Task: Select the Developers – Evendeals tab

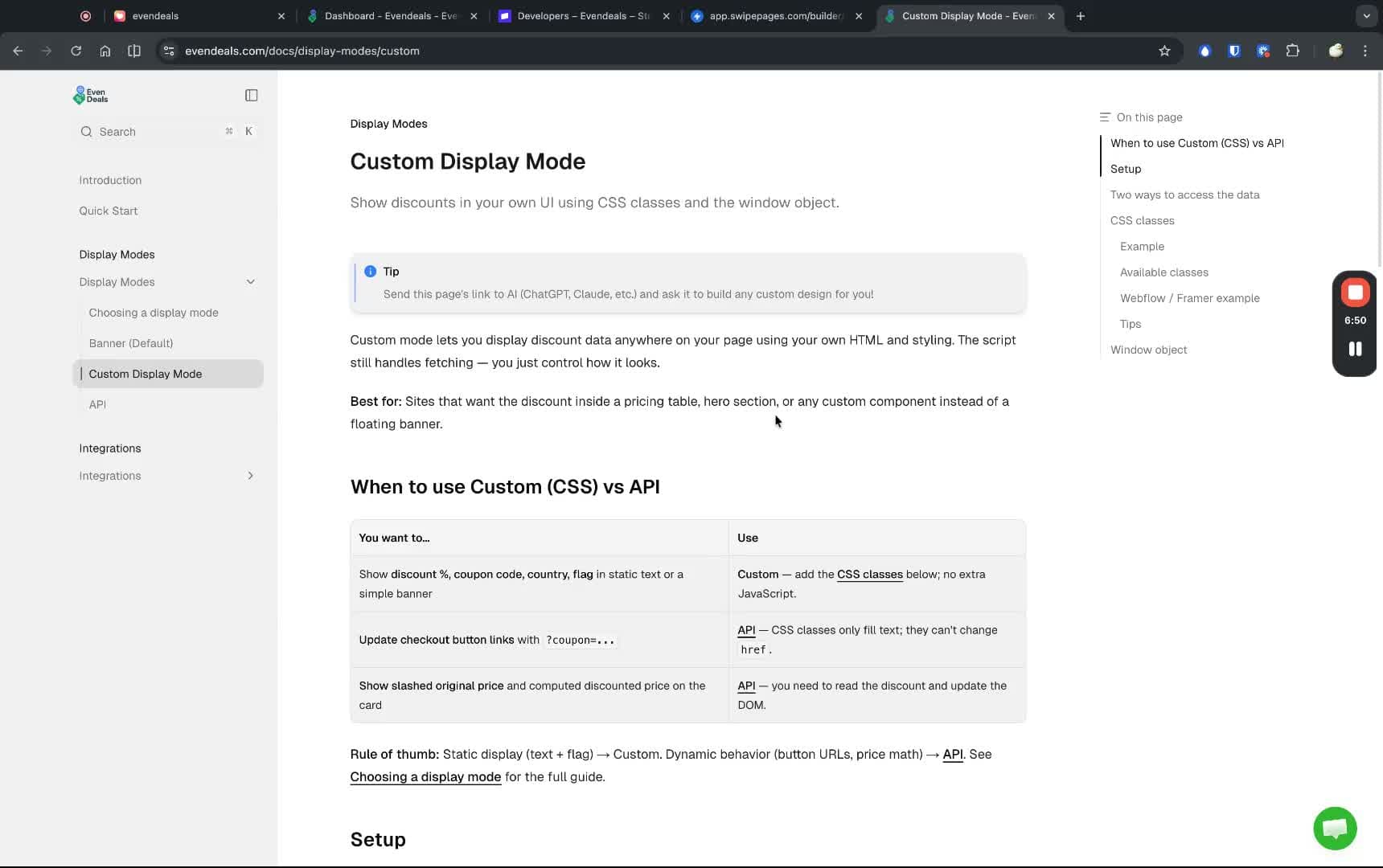Action: click(x=579, y=16)
